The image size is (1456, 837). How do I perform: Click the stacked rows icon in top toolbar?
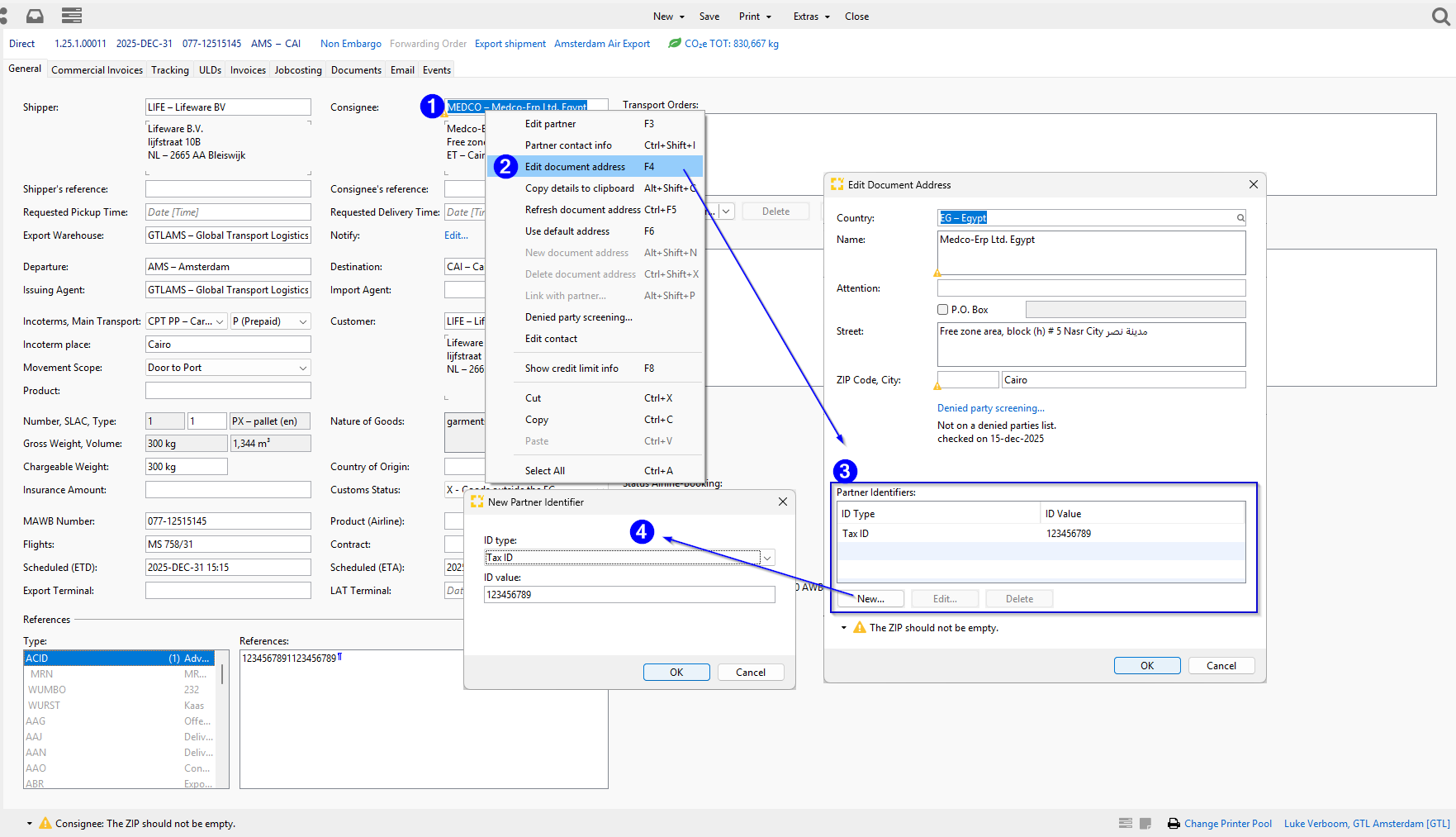(x=72, y=16)
